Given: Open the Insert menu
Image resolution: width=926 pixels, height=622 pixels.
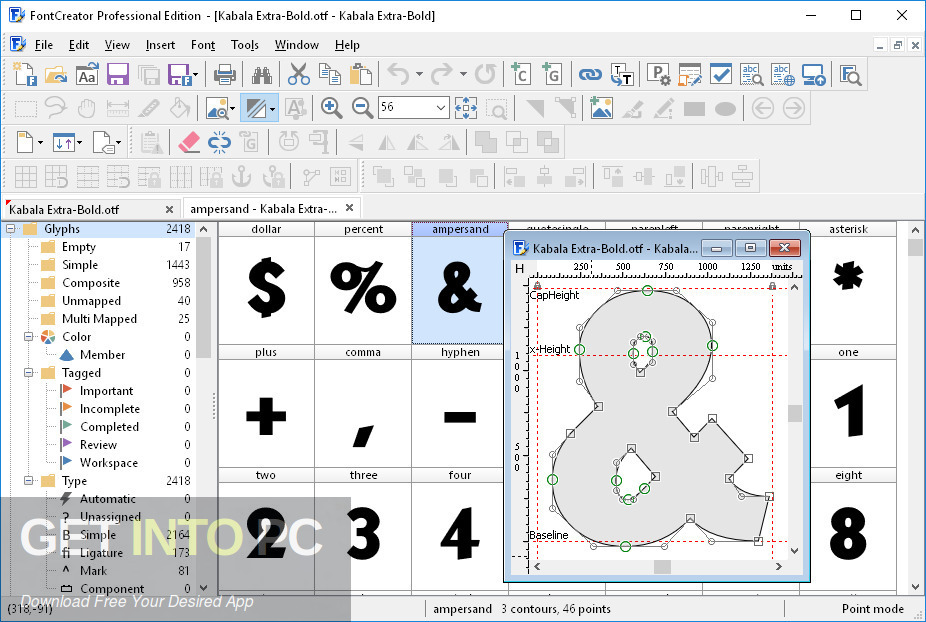Looking at the screenshot, I should coord(160,45).
